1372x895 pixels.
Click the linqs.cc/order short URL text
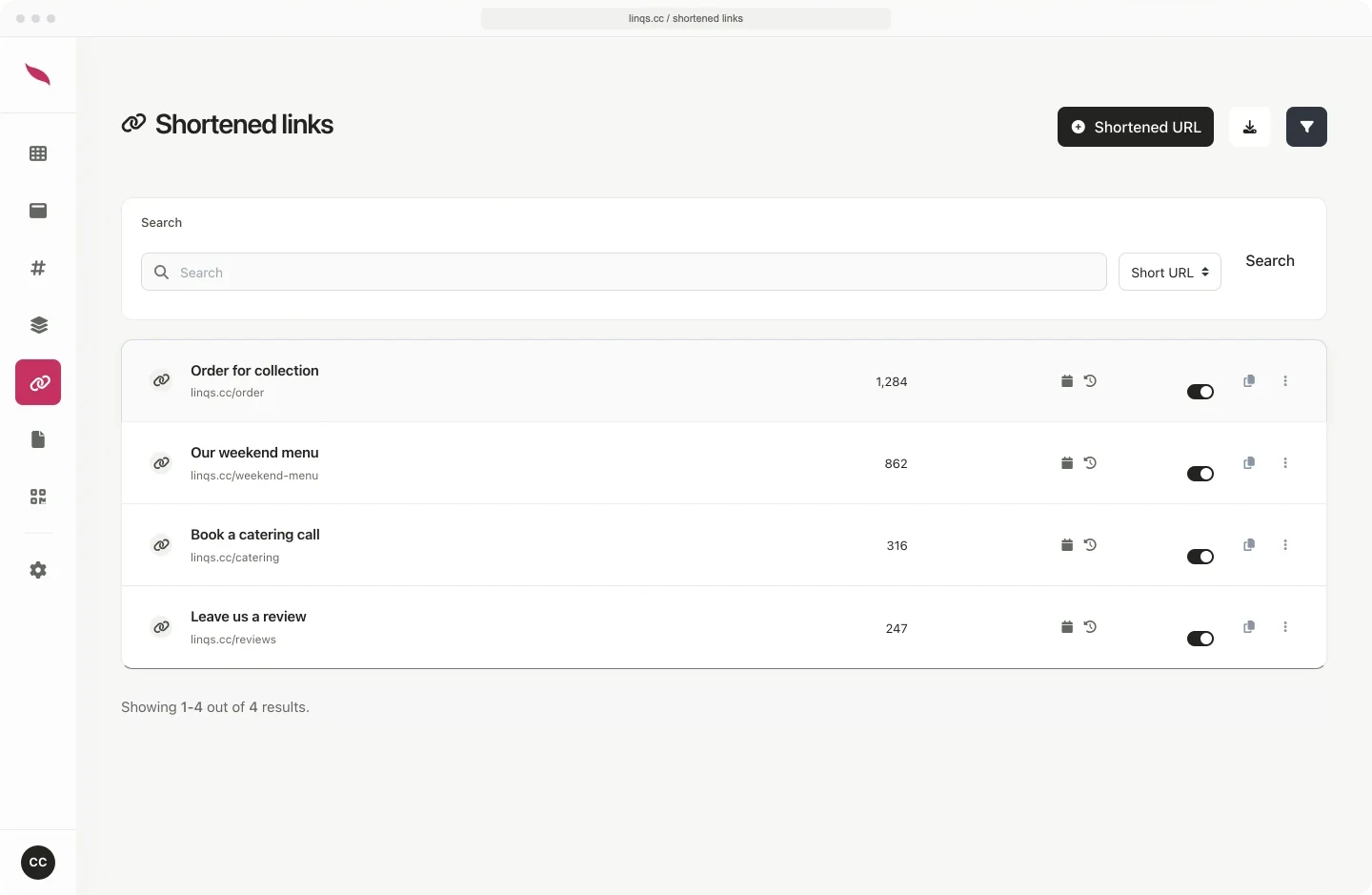[227, 393]
